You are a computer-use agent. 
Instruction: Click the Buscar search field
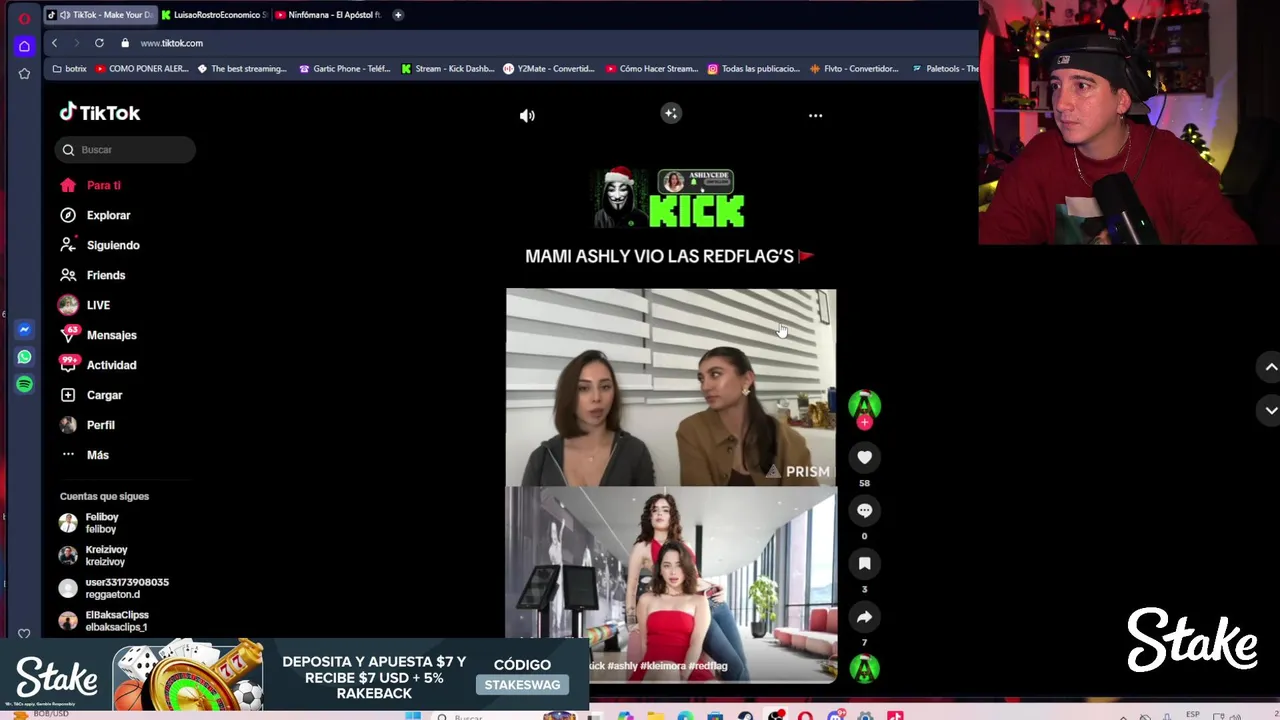(x=125, y=150)
